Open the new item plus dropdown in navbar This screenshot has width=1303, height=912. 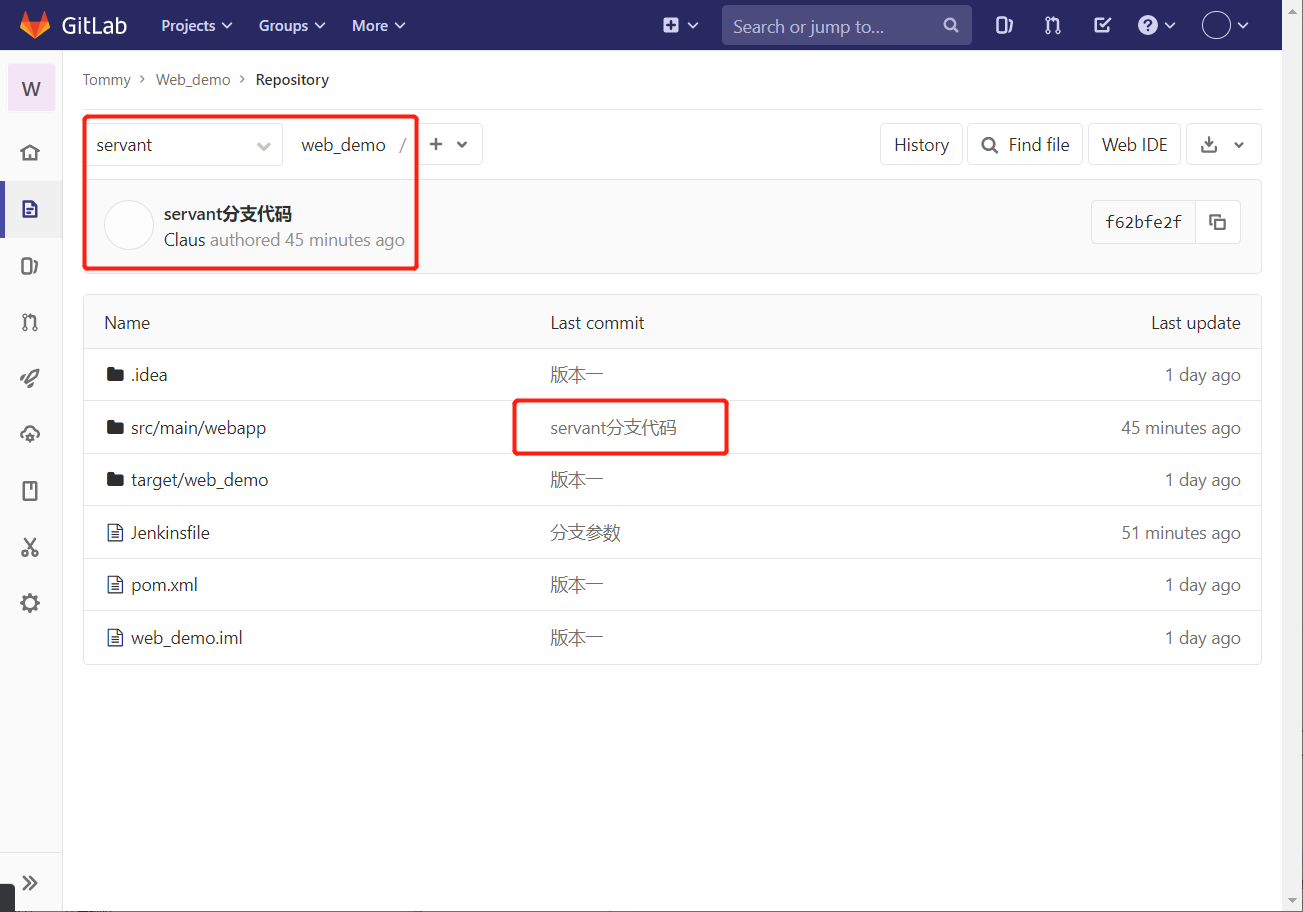680,25
